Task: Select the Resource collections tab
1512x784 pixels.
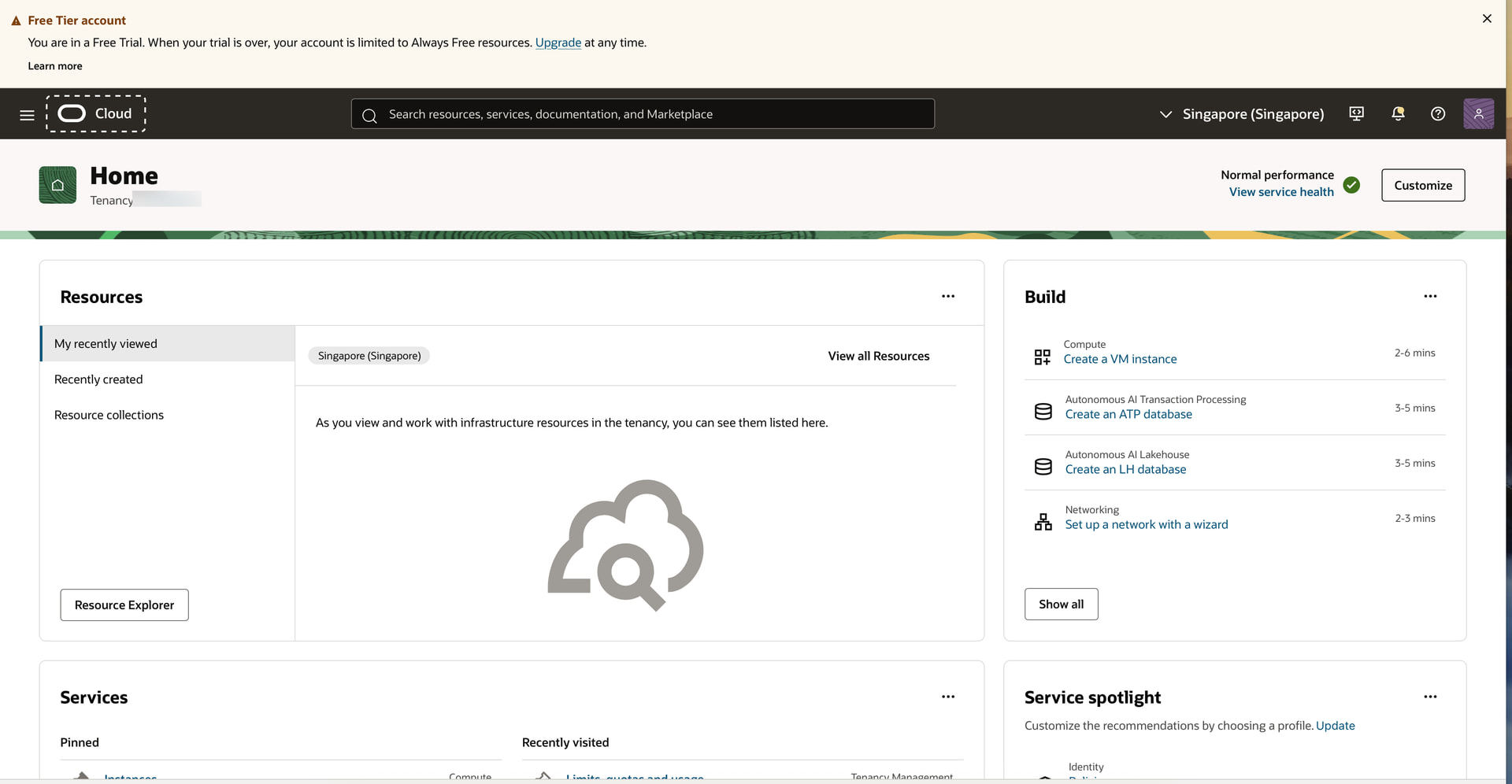Action: point(168,415)
